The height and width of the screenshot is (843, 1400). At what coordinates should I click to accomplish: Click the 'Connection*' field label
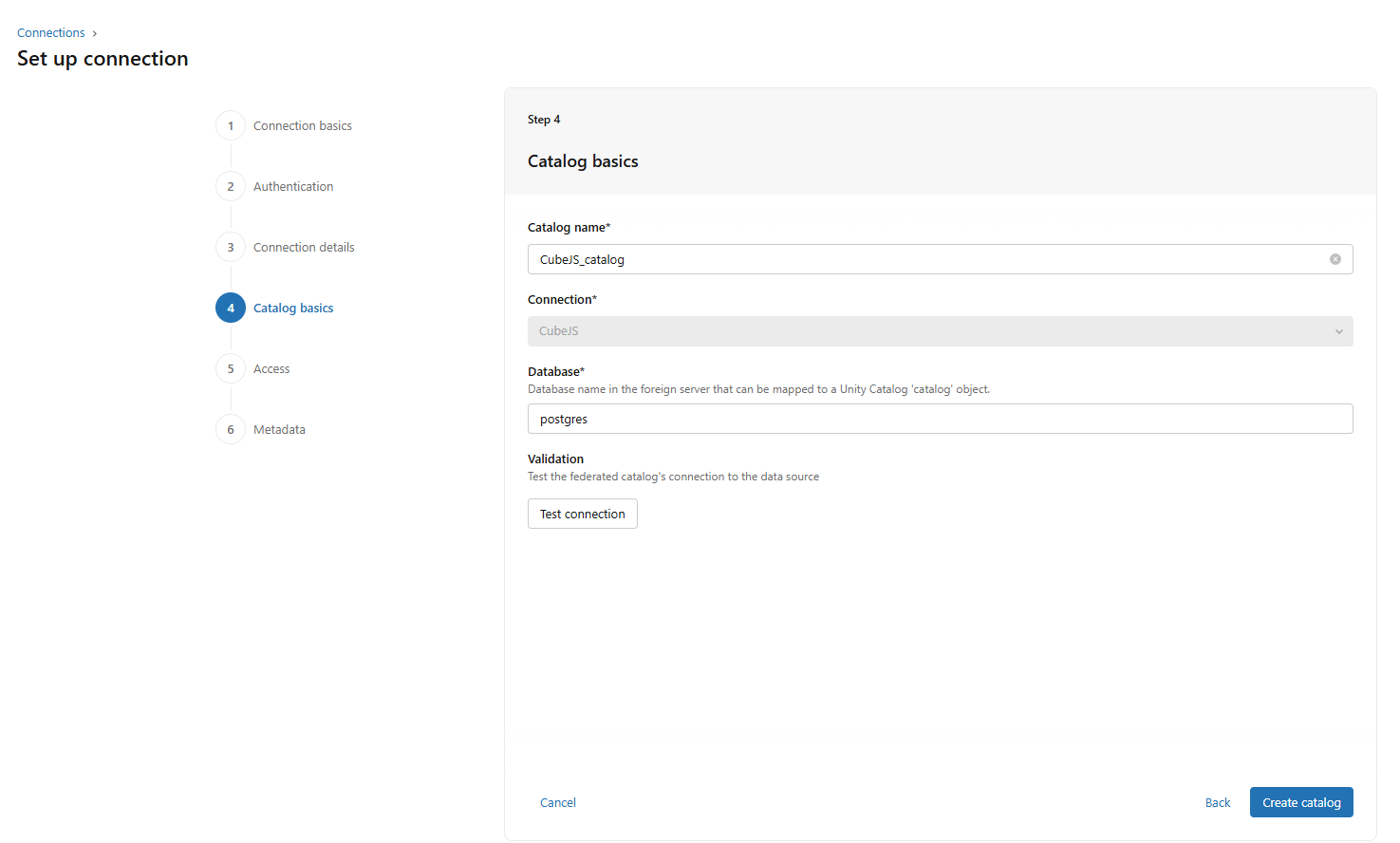point(562,299)
